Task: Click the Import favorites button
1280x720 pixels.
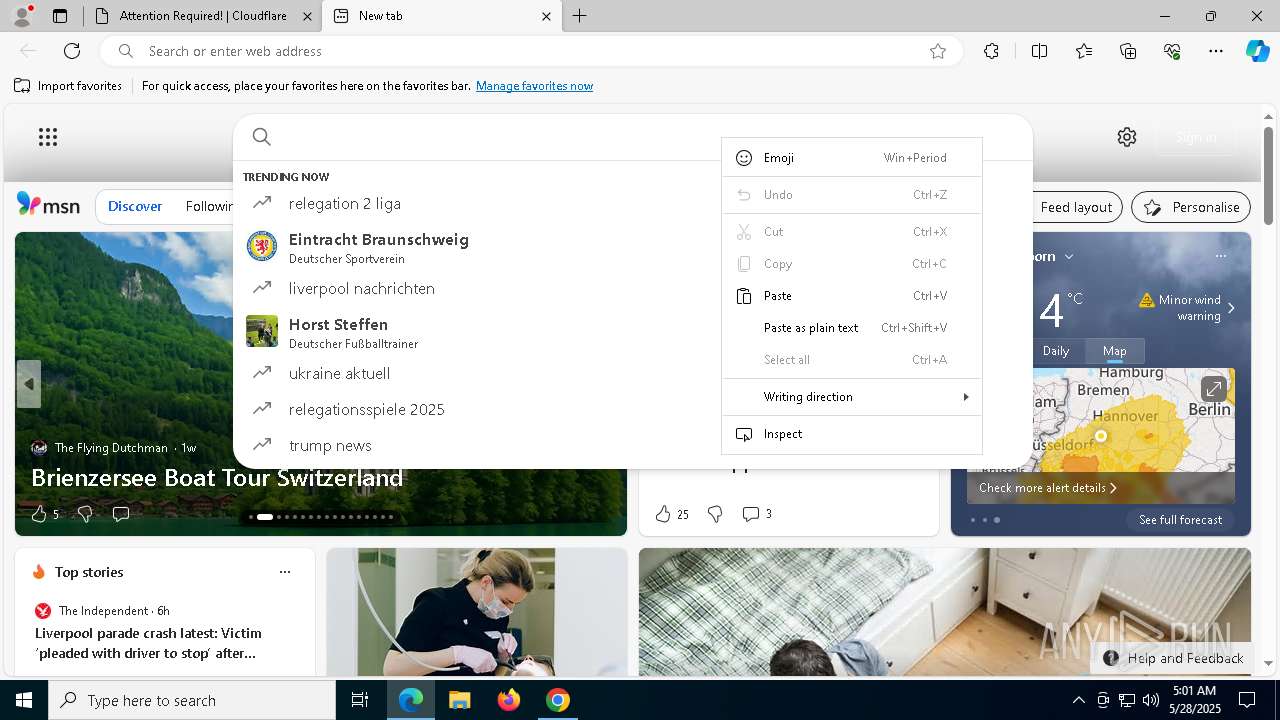Action: pos(68,86)
